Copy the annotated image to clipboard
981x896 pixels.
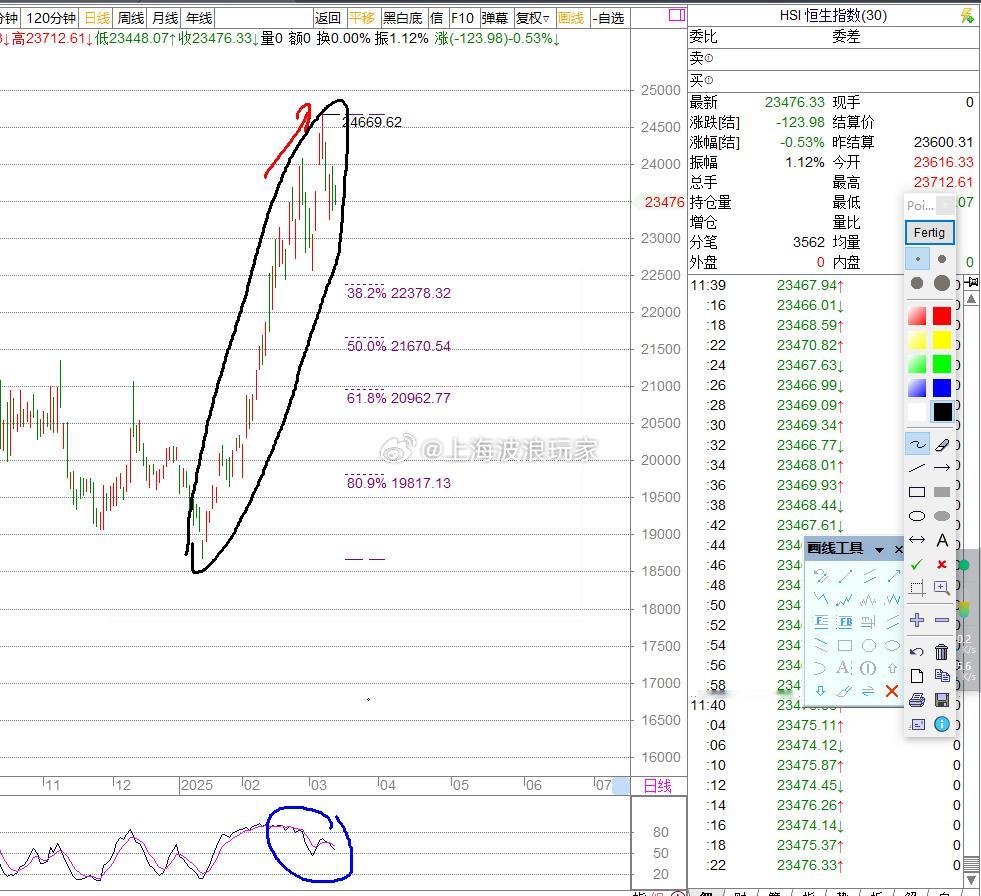pyautogui.click(x=942, y=676)
